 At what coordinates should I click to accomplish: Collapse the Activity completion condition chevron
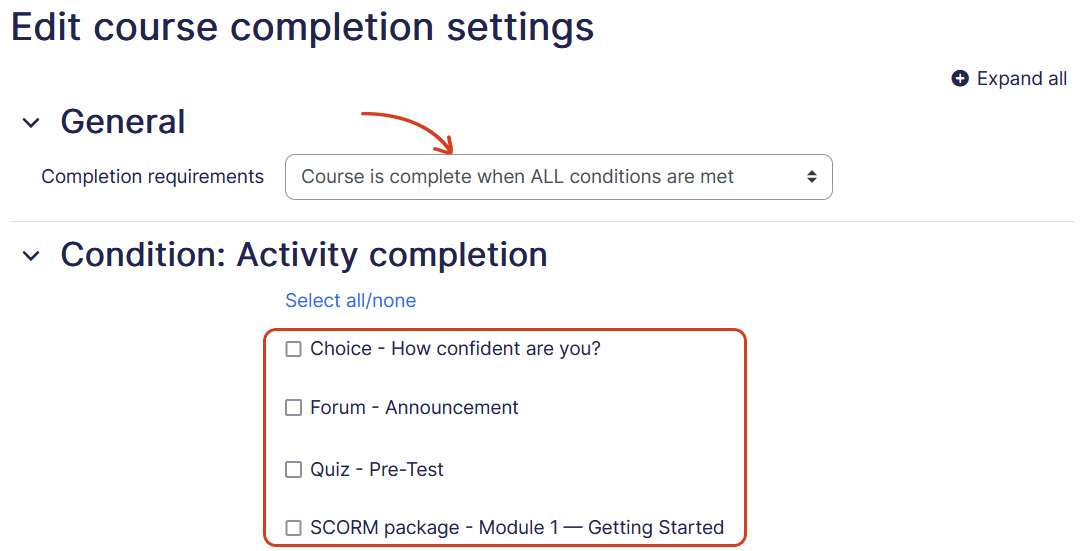[32, 256]
